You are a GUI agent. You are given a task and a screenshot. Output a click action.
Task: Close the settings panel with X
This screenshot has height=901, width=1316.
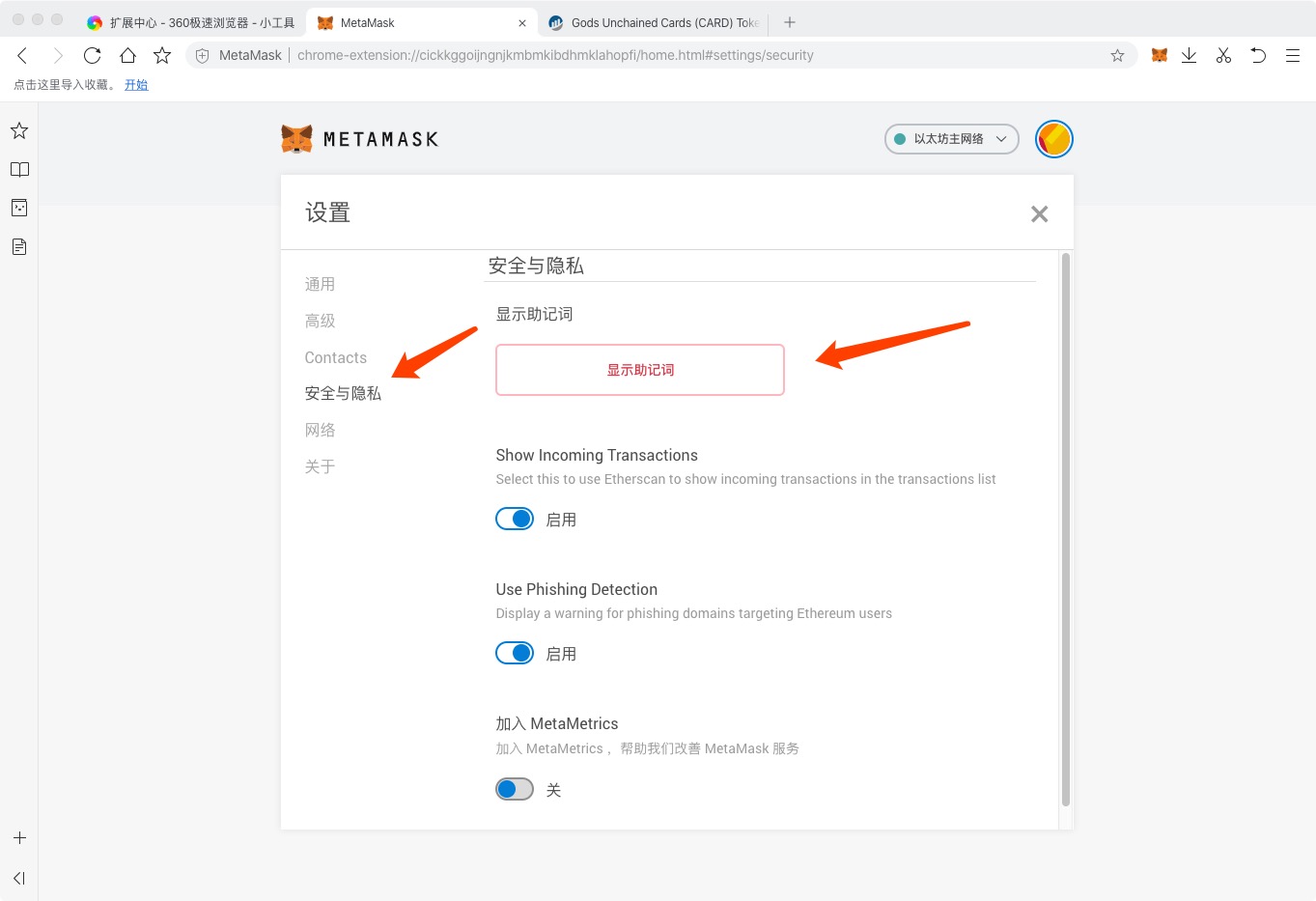1039,213
